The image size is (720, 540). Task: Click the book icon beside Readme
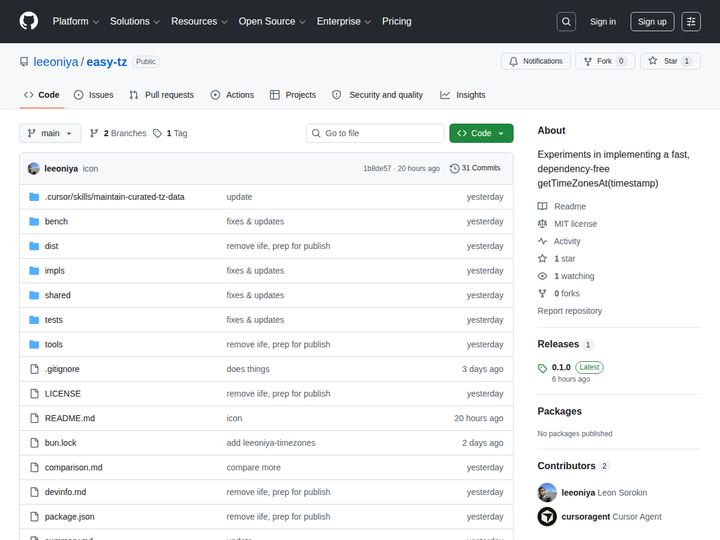click(x=542, y=206)
